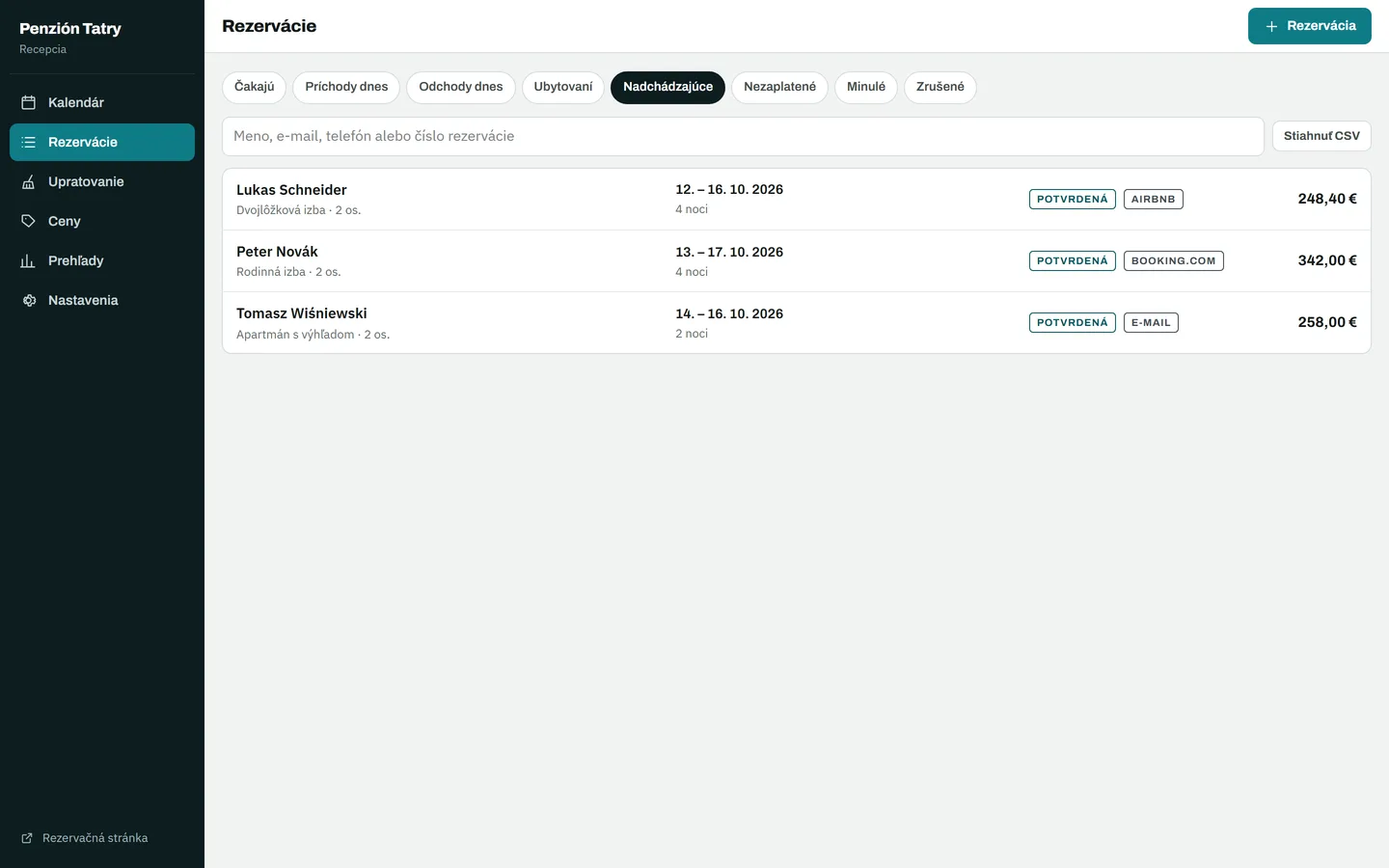Click the plus icon on Rezervácia button
Viewport: 1389px width, 868px height.
1271,26
